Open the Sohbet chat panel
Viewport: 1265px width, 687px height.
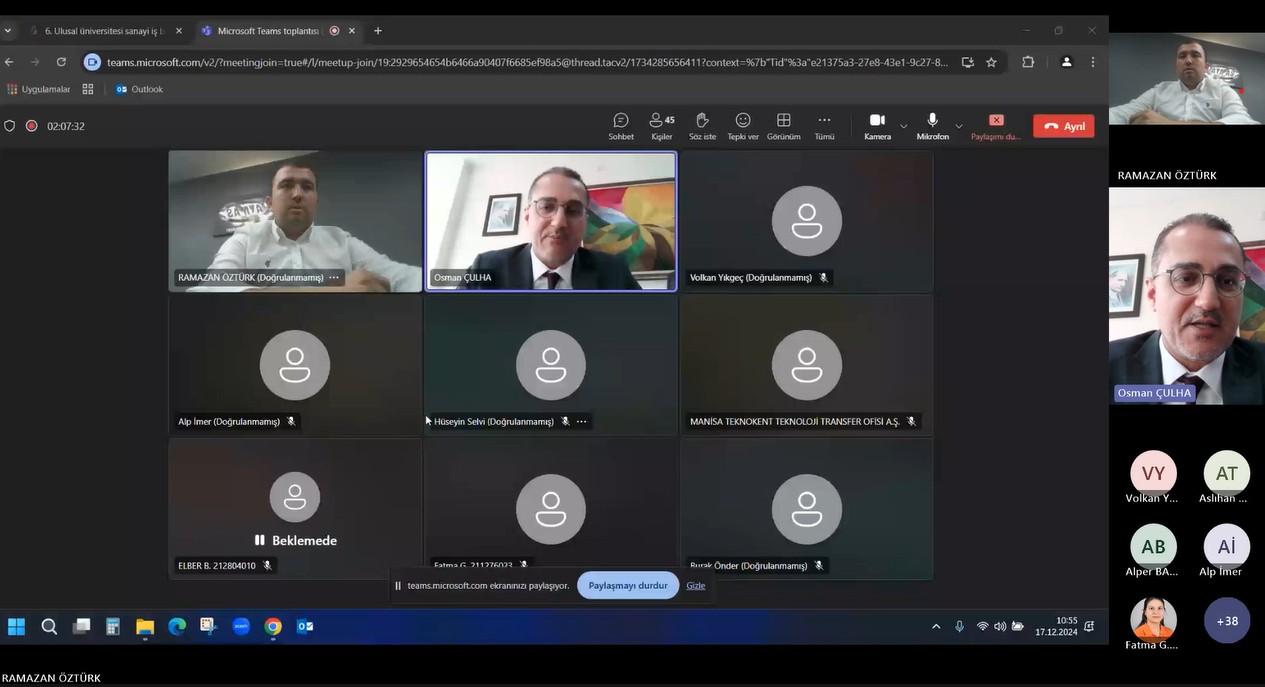click(x=620, y=126)
